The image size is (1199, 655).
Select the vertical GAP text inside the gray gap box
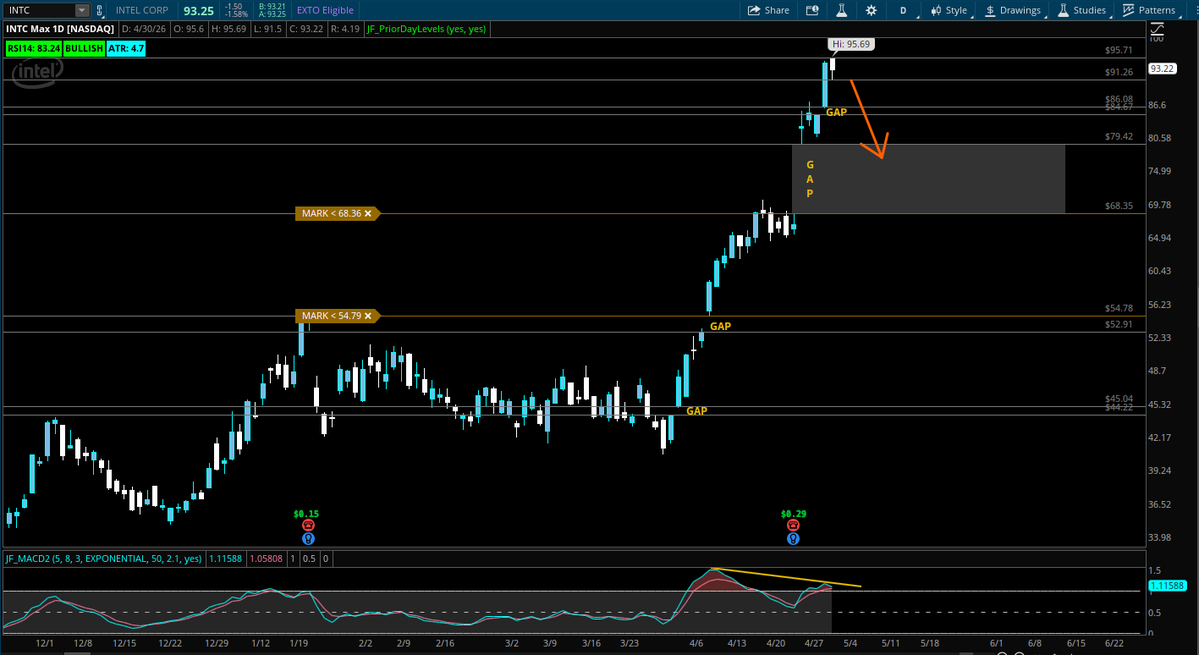point(810,179)
